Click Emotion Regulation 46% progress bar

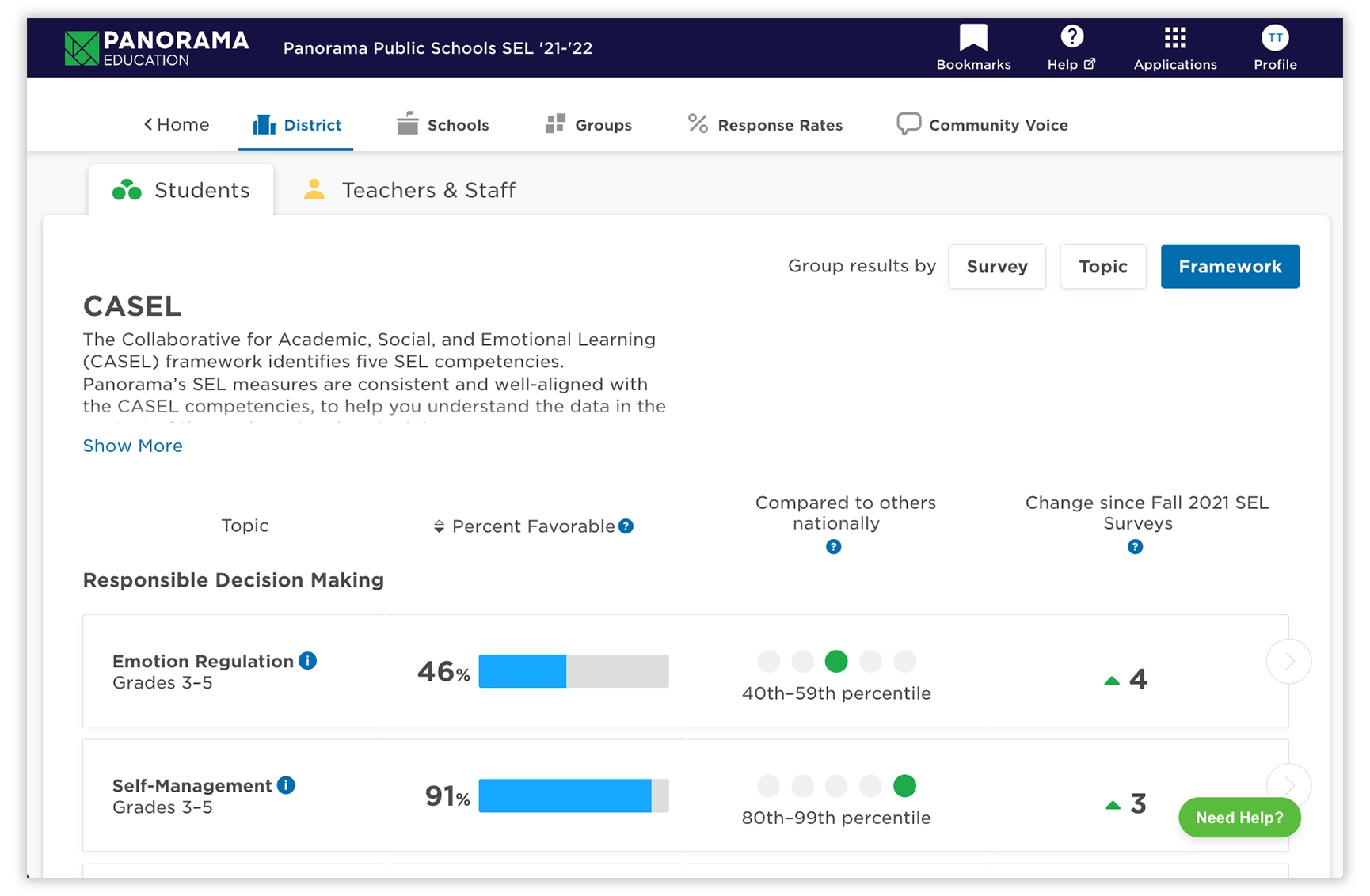click(573, 671)
